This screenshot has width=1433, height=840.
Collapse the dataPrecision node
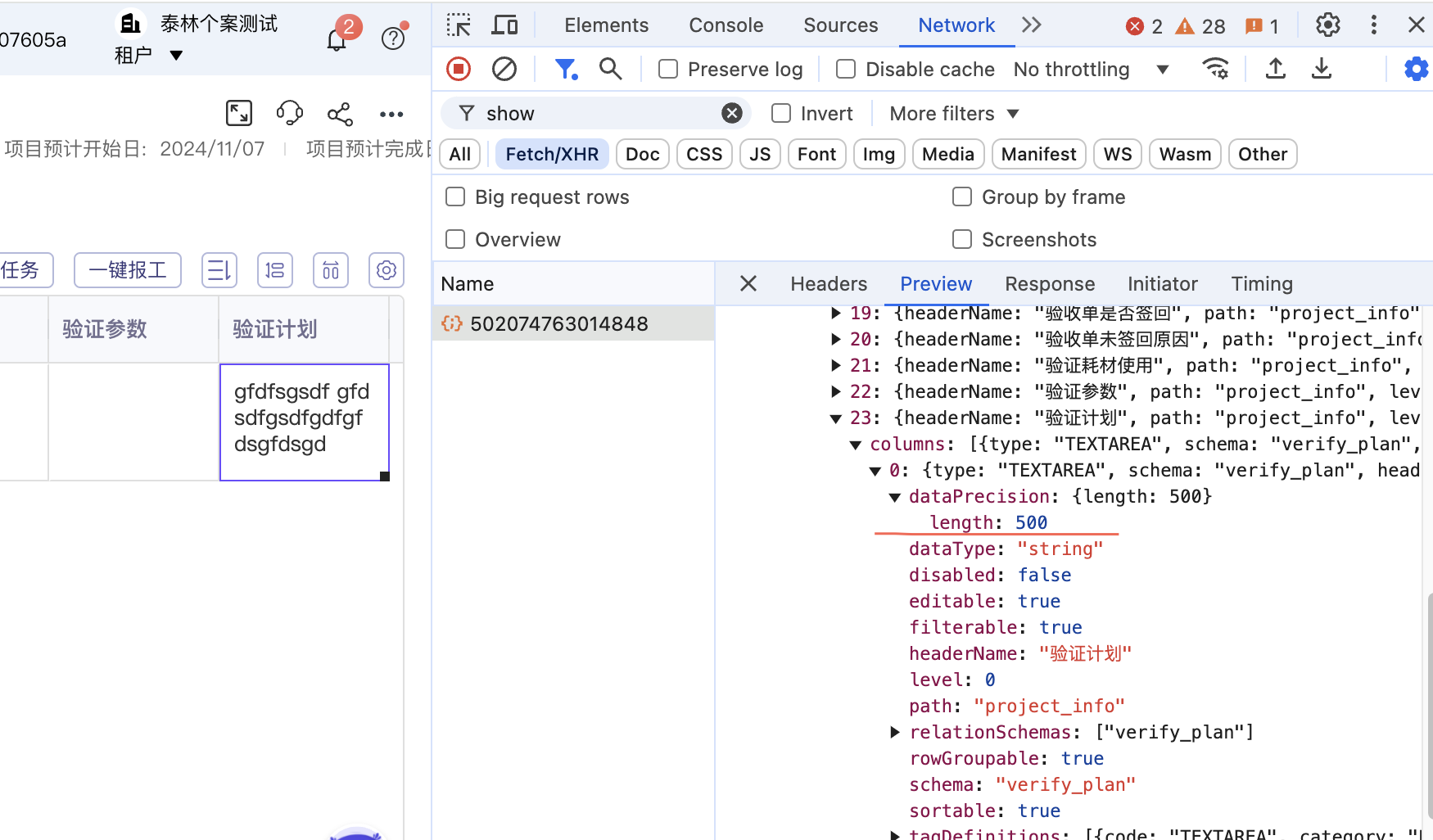894,497
